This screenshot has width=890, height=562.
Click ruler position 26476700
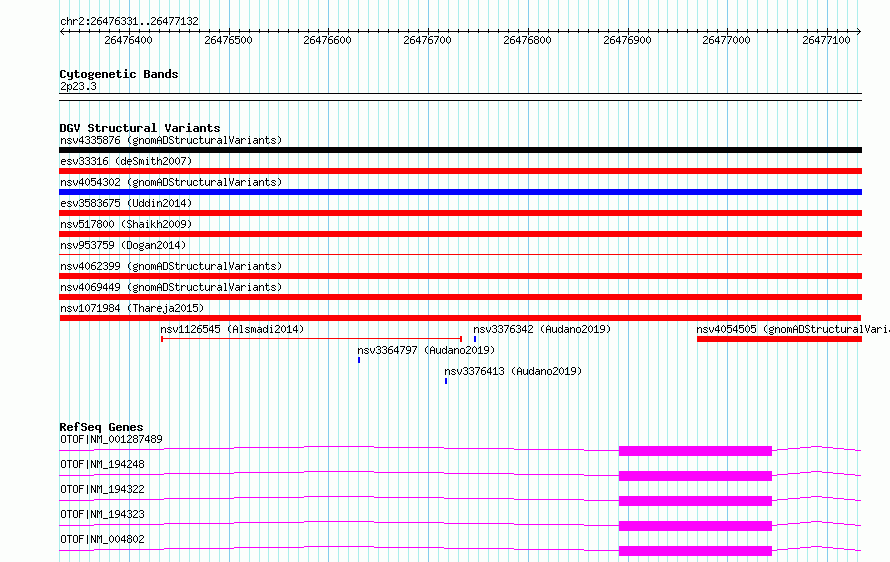pos(427,40)
